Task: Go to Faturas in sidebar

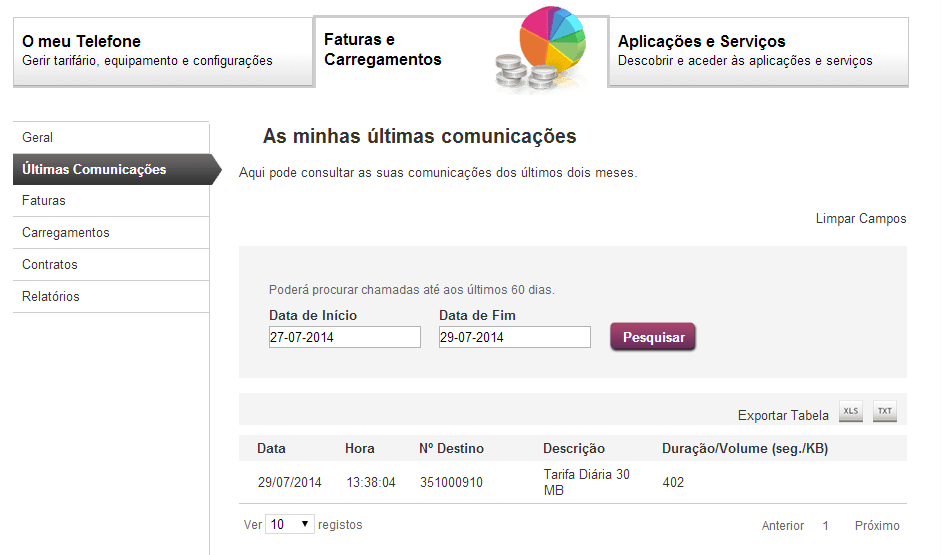Action: (44, 201)
